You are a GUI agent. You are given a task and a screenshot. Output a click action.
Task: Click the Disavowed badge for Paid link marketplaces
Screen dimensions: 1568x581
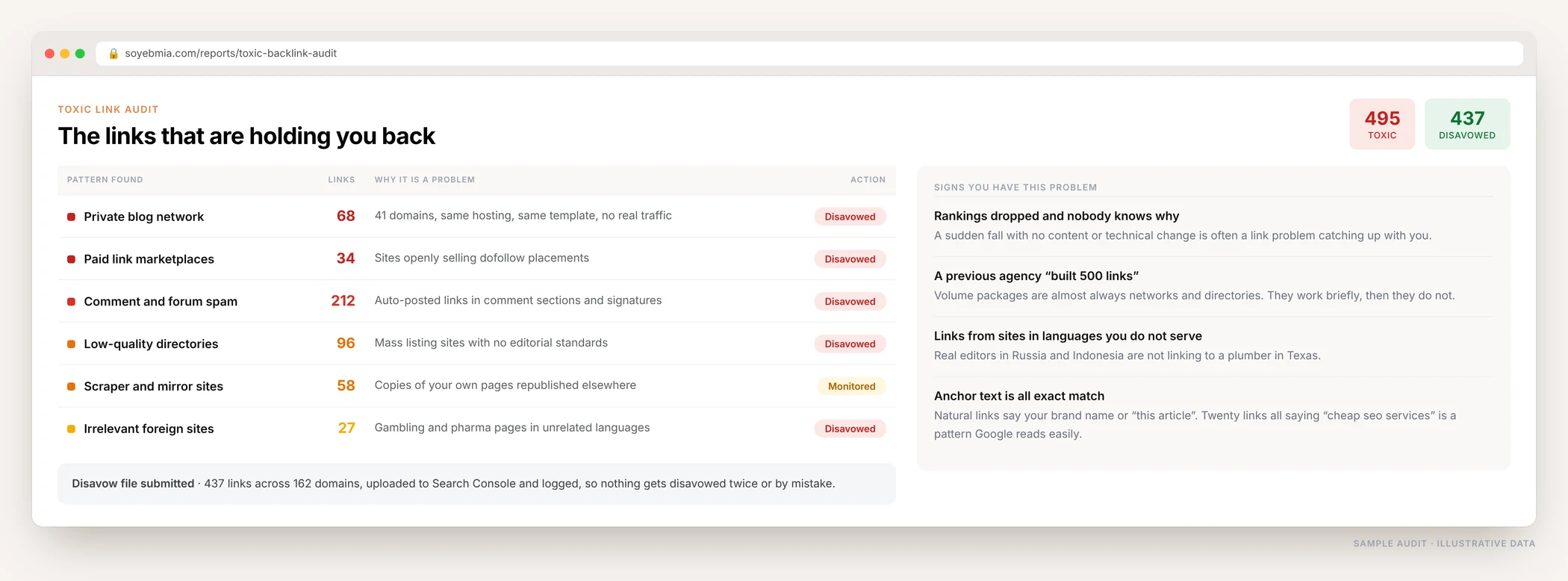[x=850, y=259]
